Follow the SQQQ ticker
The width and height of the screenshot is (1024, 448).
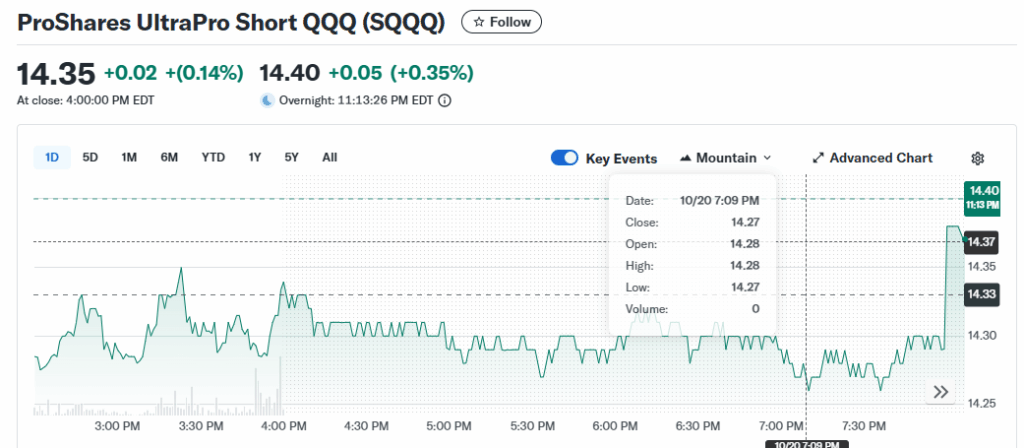(x=501, y=22)
